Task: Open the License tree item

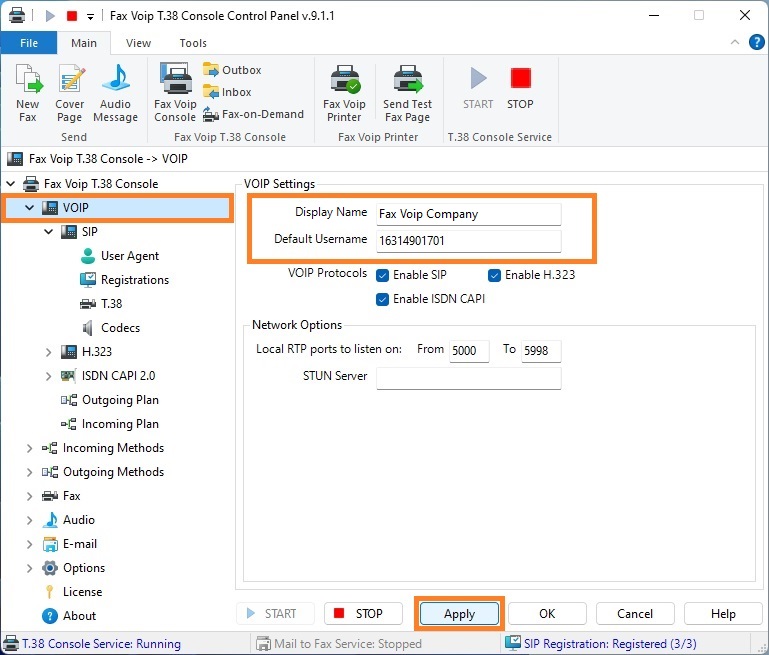Action: (73, 592)
